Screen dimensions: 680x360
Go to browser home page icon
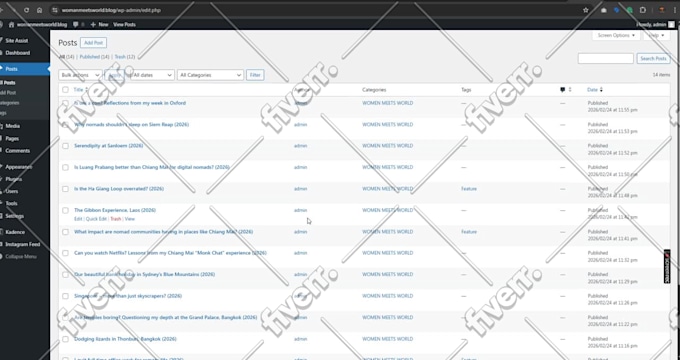coord(39,10)
